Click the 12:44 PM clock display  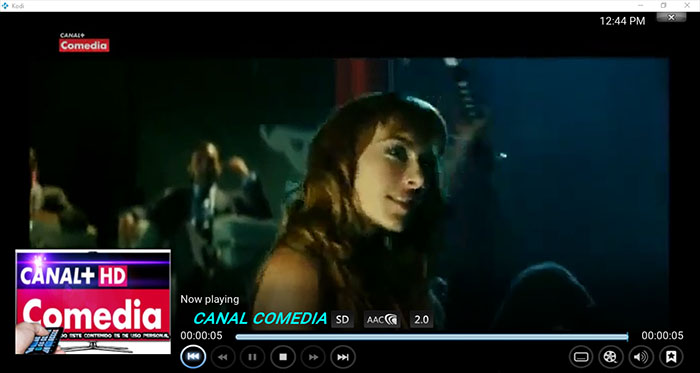(x=622, y=21)
